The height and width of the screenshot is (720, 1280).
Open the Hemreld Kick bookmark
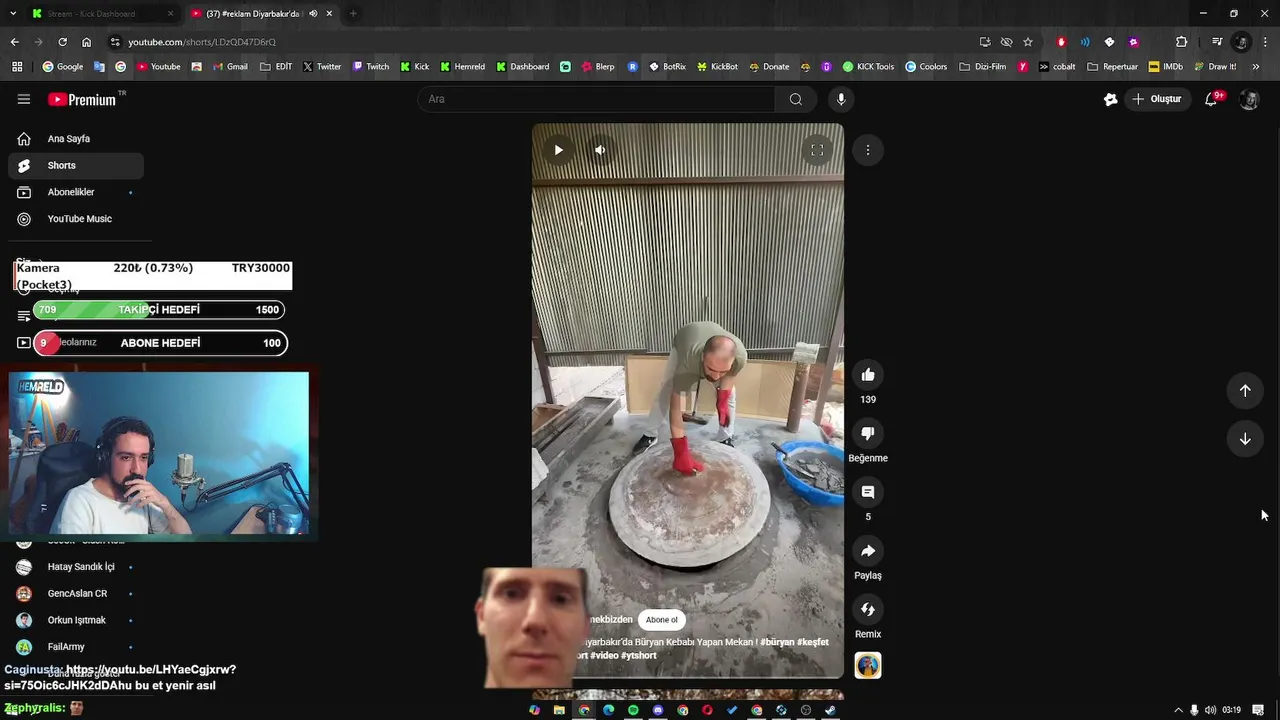tap(462, 67)
